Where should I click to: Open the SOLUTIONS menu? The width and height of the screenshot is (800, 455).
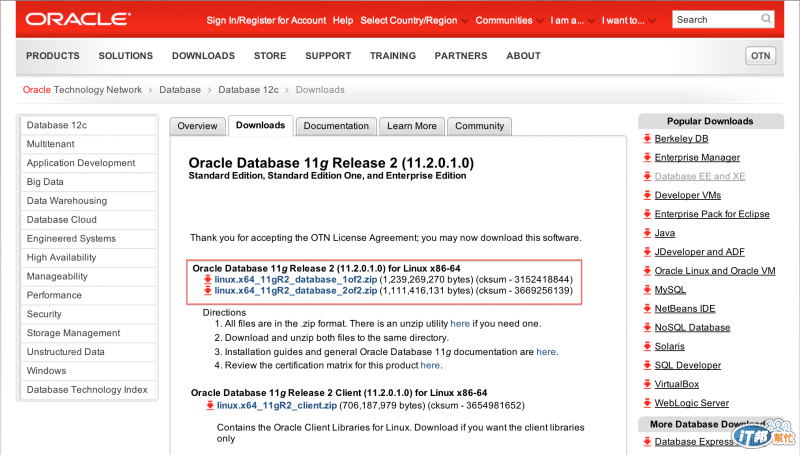tap(126, 56)
